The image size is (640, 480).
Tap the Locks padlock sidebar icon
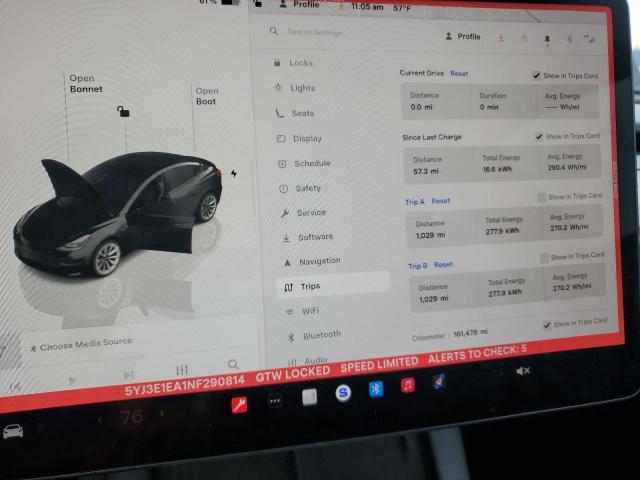(277, 62)
